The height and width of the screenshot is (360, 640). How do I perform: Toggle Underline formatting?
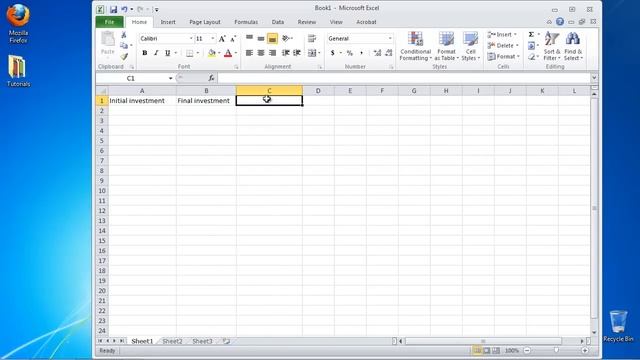(167, 53)
